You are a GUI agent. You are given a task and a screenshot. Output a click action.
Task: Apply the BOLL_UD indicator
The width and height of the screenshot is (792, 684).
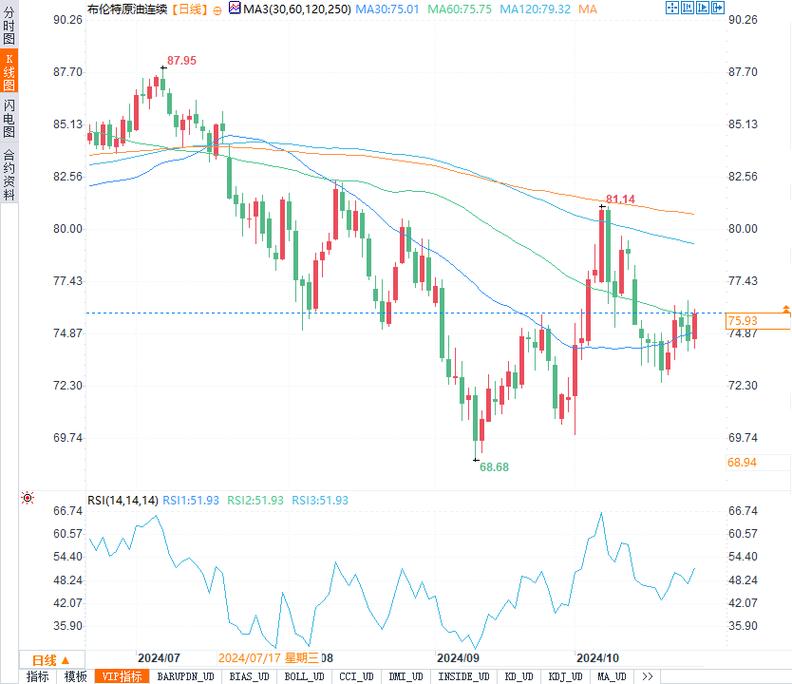(304, 677)
